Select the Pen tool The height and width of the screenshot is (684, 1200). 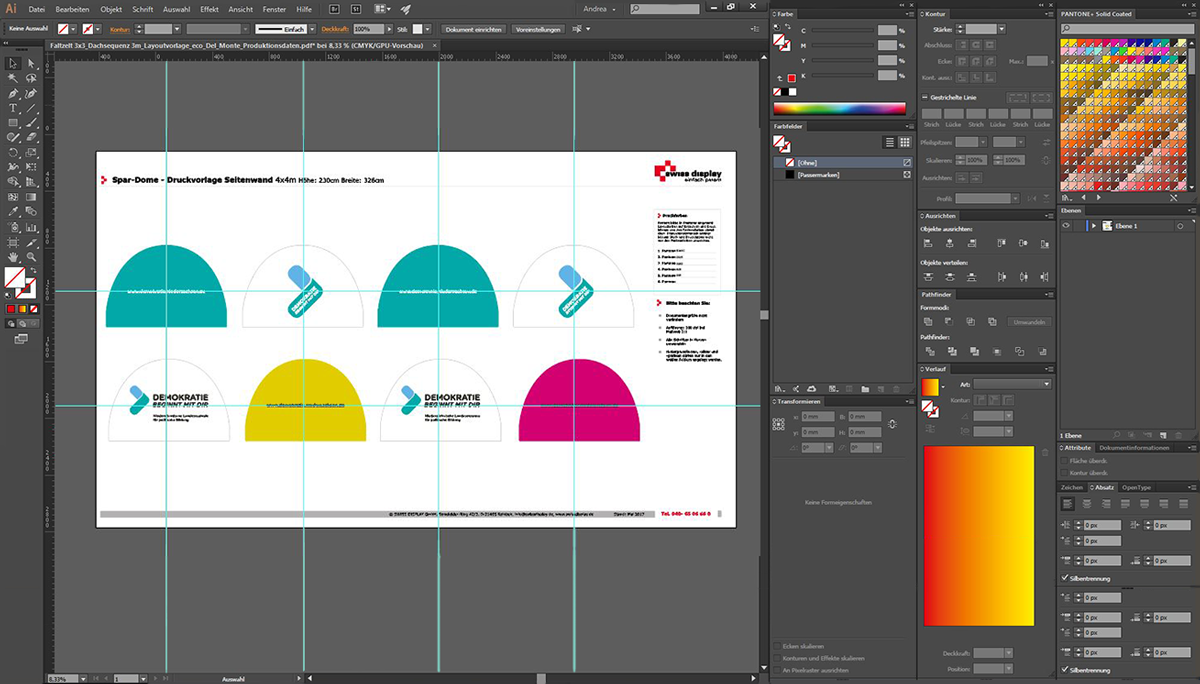tap(14, 93)
